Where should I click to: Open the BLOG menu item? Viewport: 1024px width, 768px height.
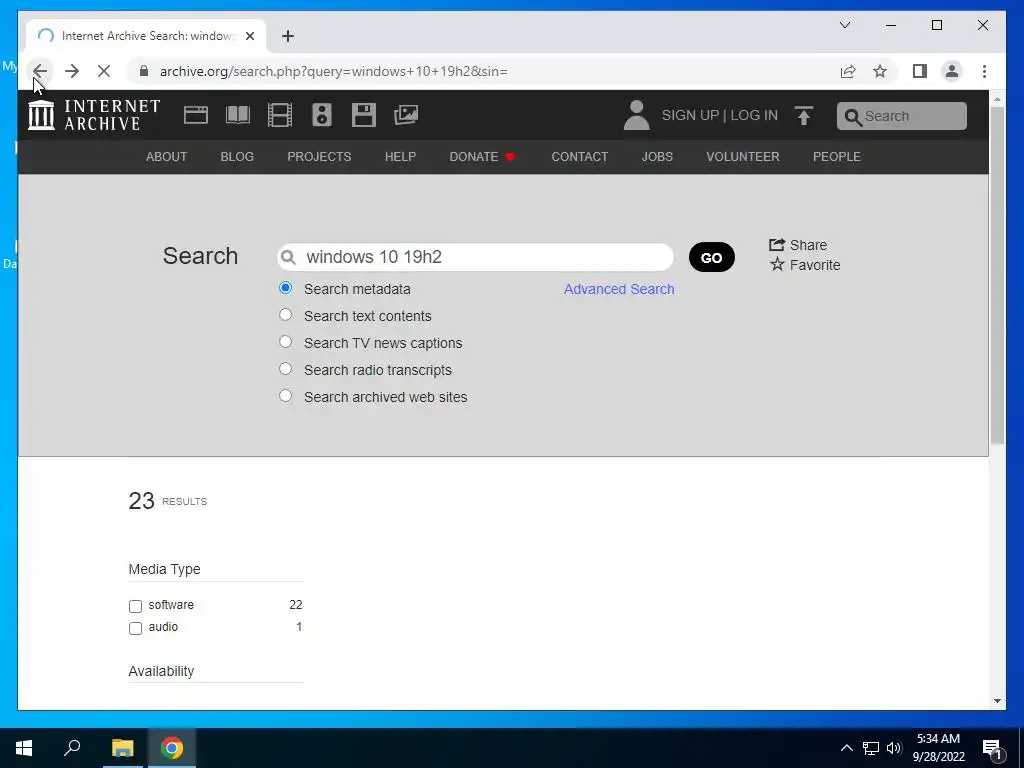point(237,157)
